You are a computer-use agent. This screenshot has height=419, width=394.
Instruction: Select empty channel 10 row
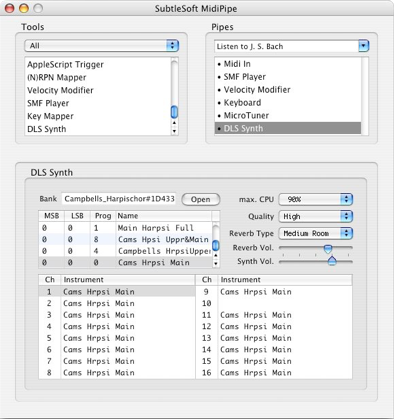tap(274, 303)
